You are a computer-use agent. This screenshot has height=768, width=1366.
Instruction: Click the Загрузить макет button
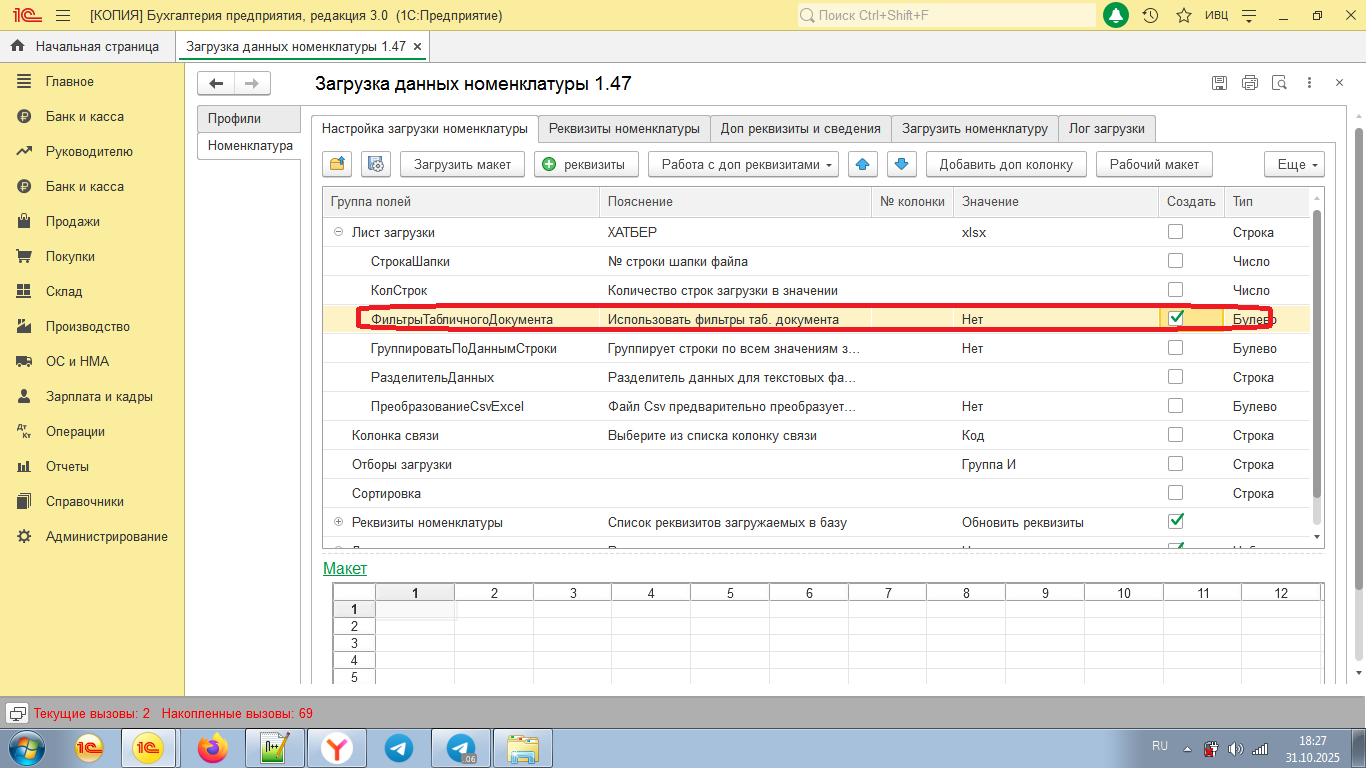[x=463, y=164]
